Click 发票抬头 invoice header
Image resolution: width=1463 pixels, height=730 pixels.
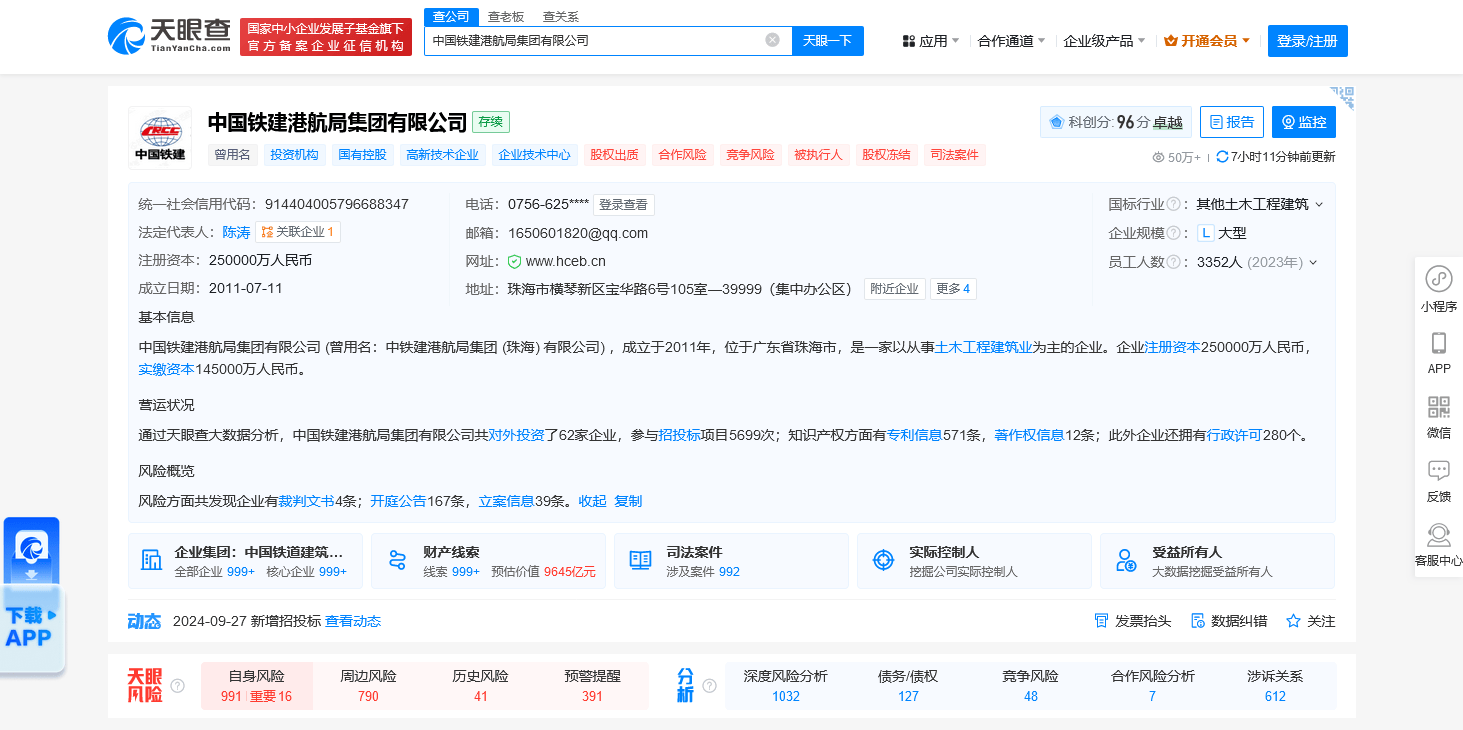click(1132, 621)
